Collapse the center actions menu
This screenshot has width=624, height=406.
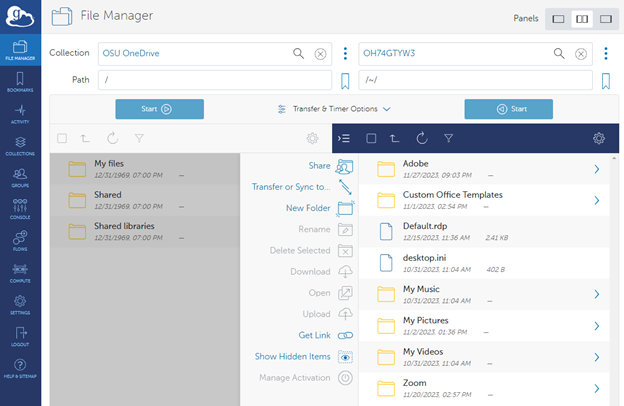click(344, 138)
